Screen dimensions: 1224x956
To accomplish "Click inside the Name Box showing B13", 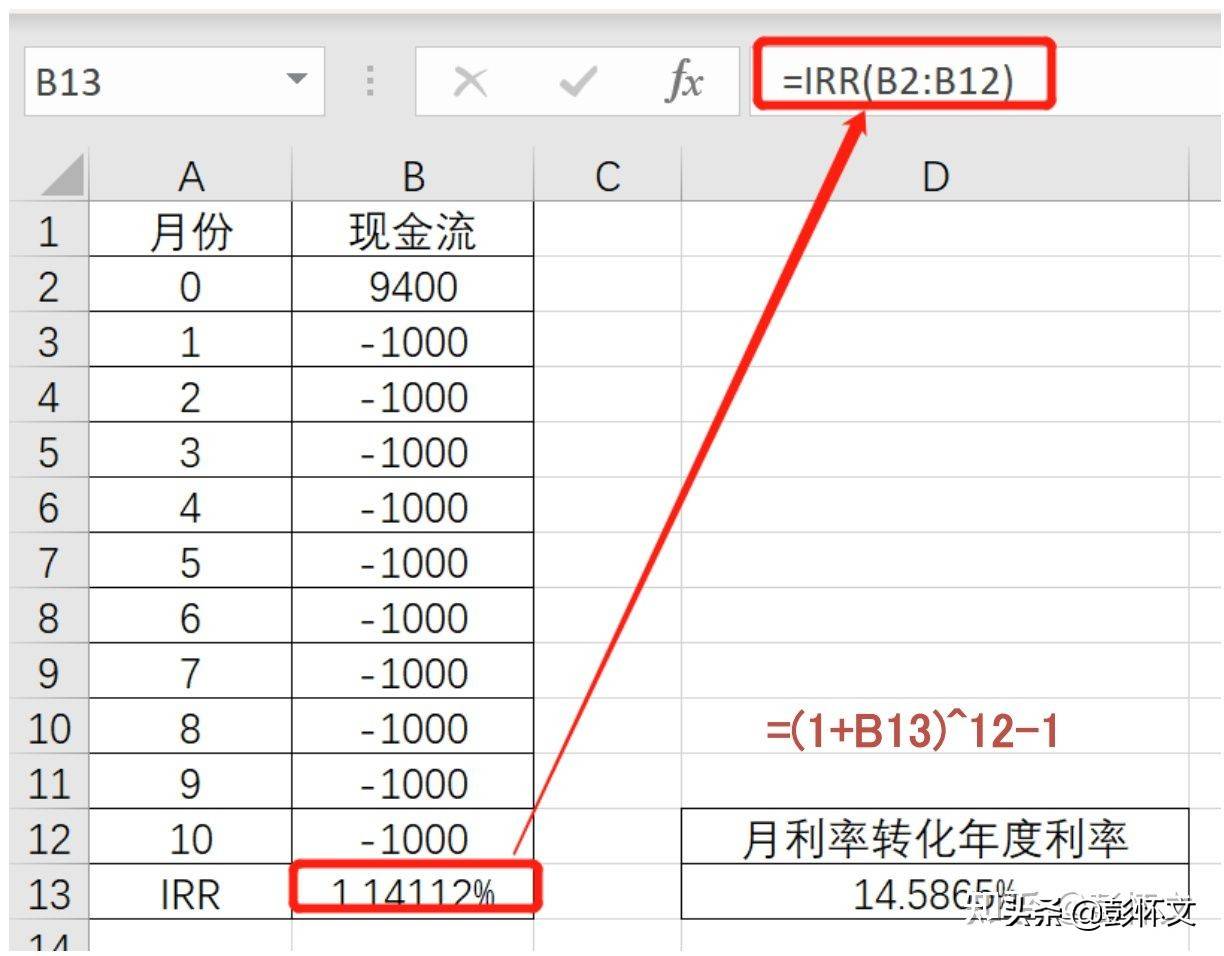I will click(x=150, y=82).
